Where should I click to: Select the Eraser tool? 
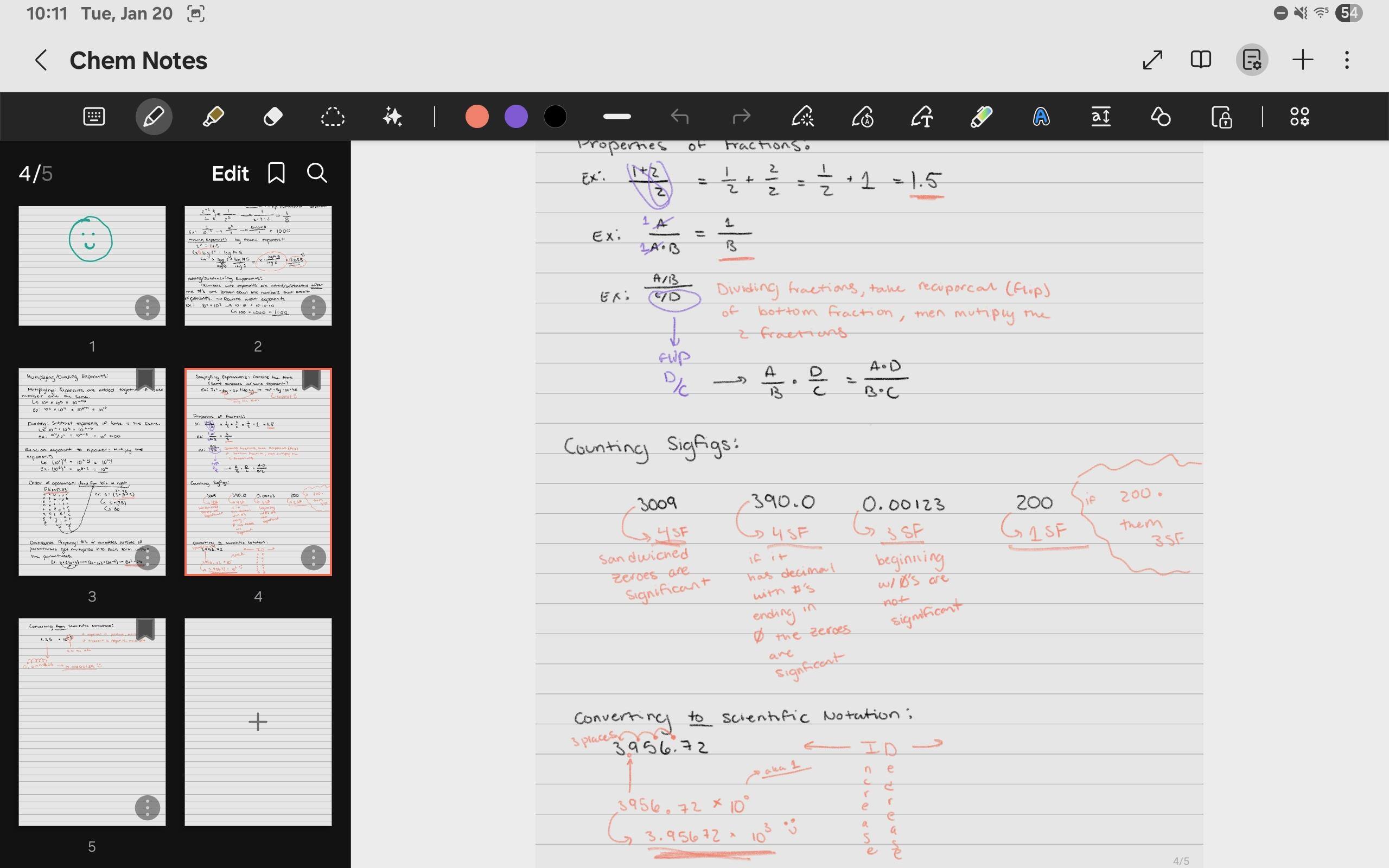pyautogui.click(x=272, y=117)
